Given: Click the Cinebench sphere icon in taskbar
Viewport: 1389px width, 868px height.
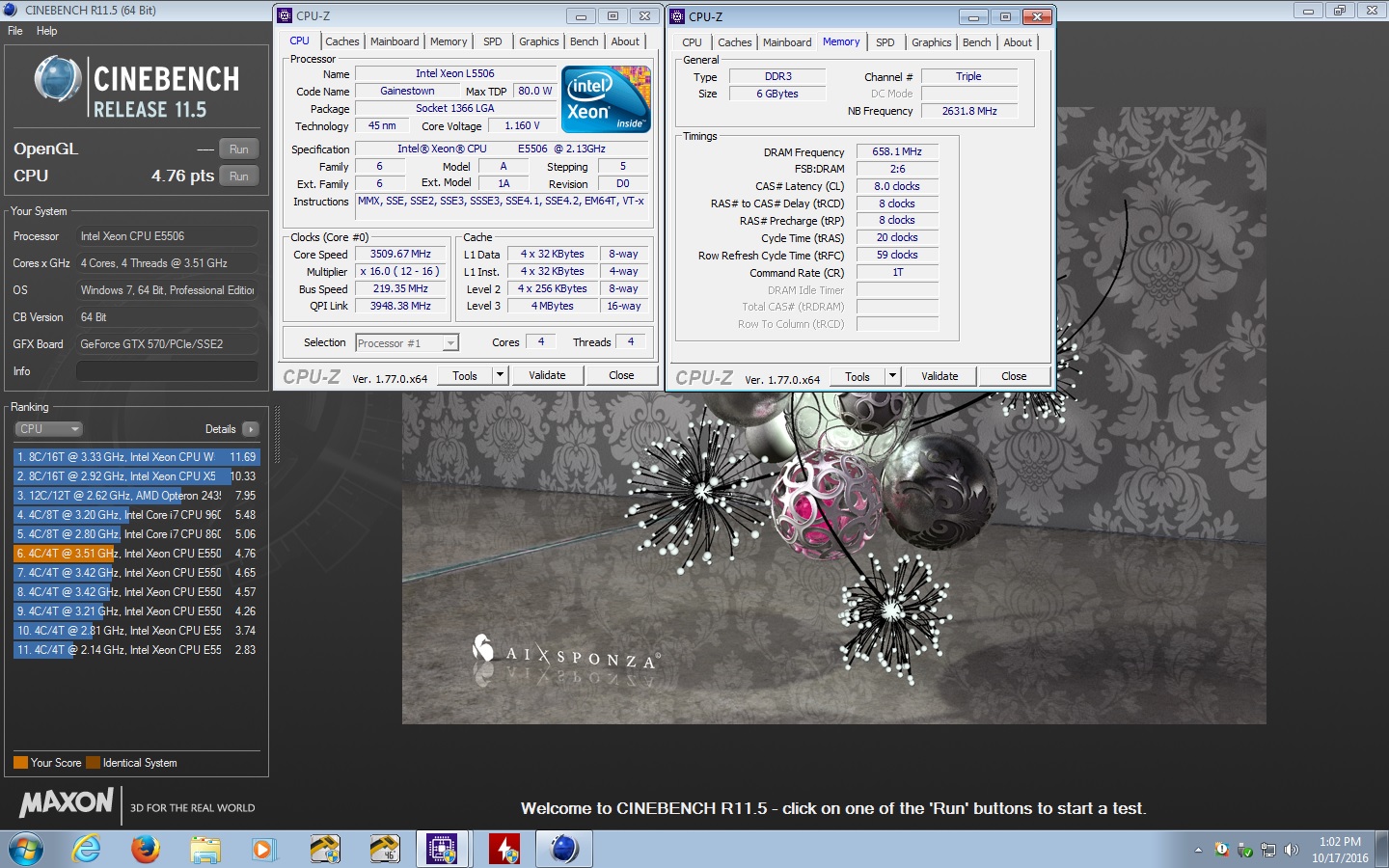Looking at the screenshot, I should (564, 849).
